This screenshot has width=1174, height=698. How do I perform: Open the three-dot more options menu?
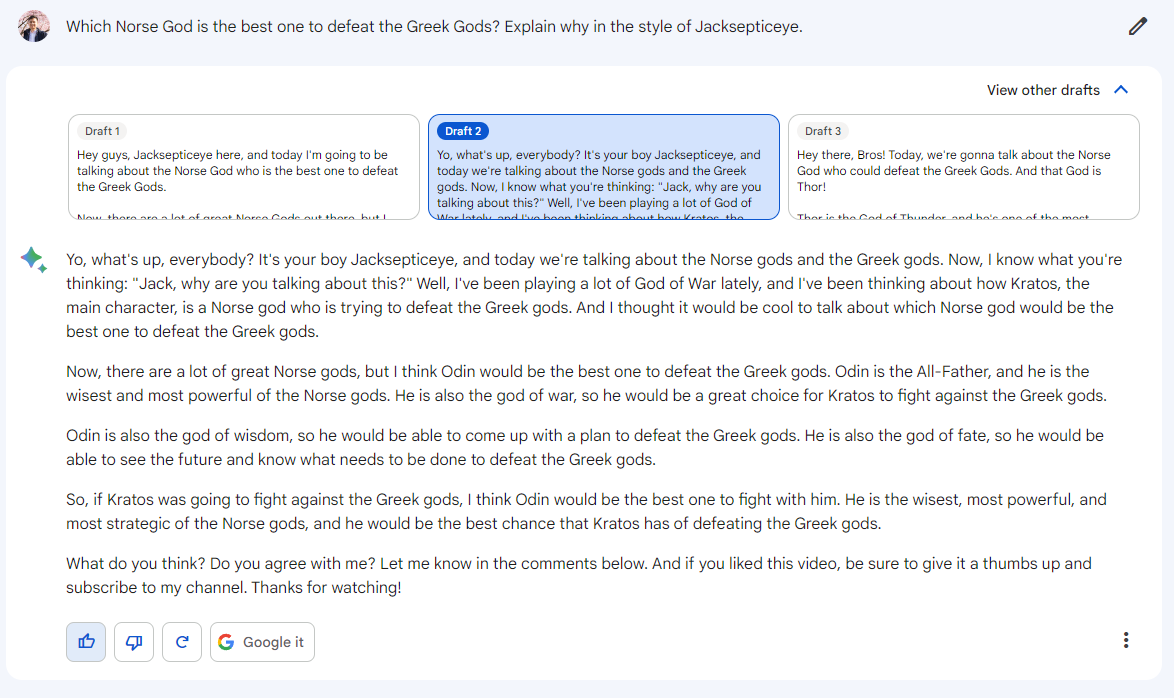pos(1126,640)
